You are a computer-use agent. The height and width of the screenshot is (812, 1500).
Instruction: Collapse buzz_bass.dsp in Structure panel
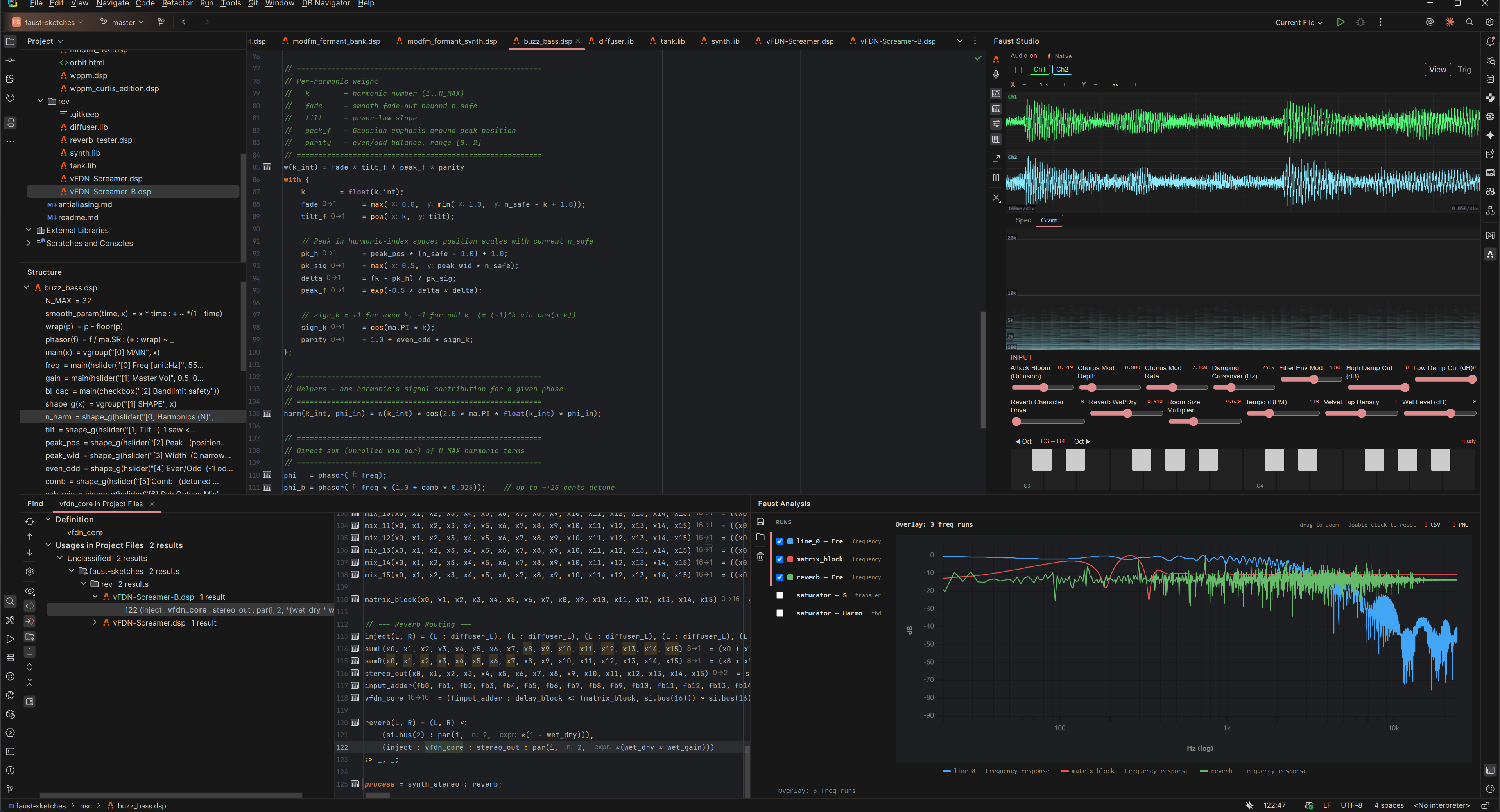coord(26,288)
